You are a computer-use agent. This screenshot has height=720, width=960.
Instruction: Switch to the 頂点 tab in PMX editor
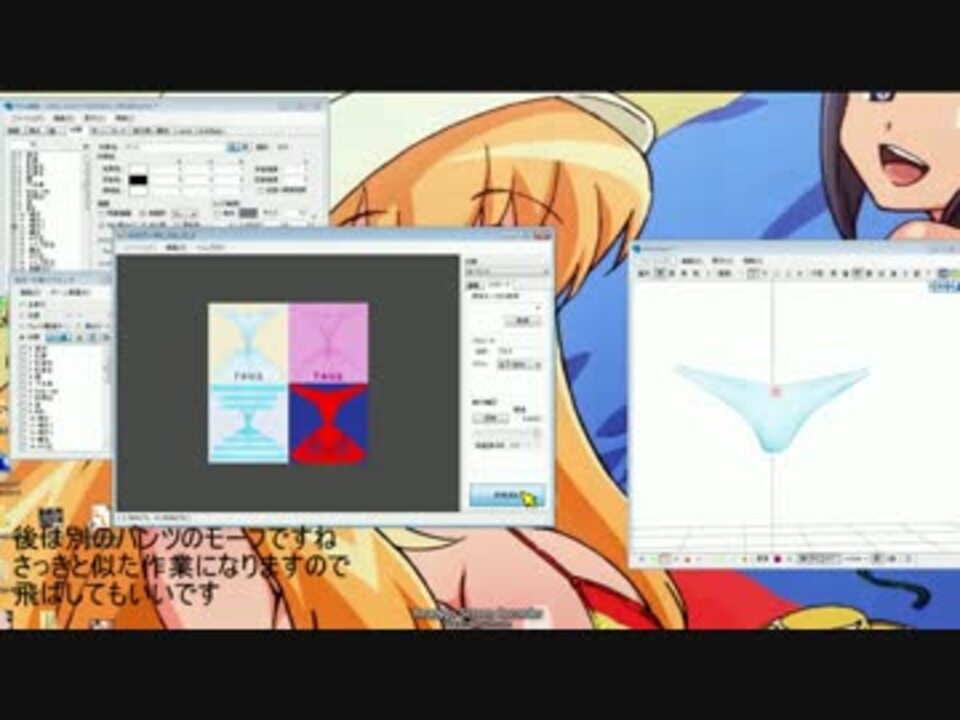34,131
